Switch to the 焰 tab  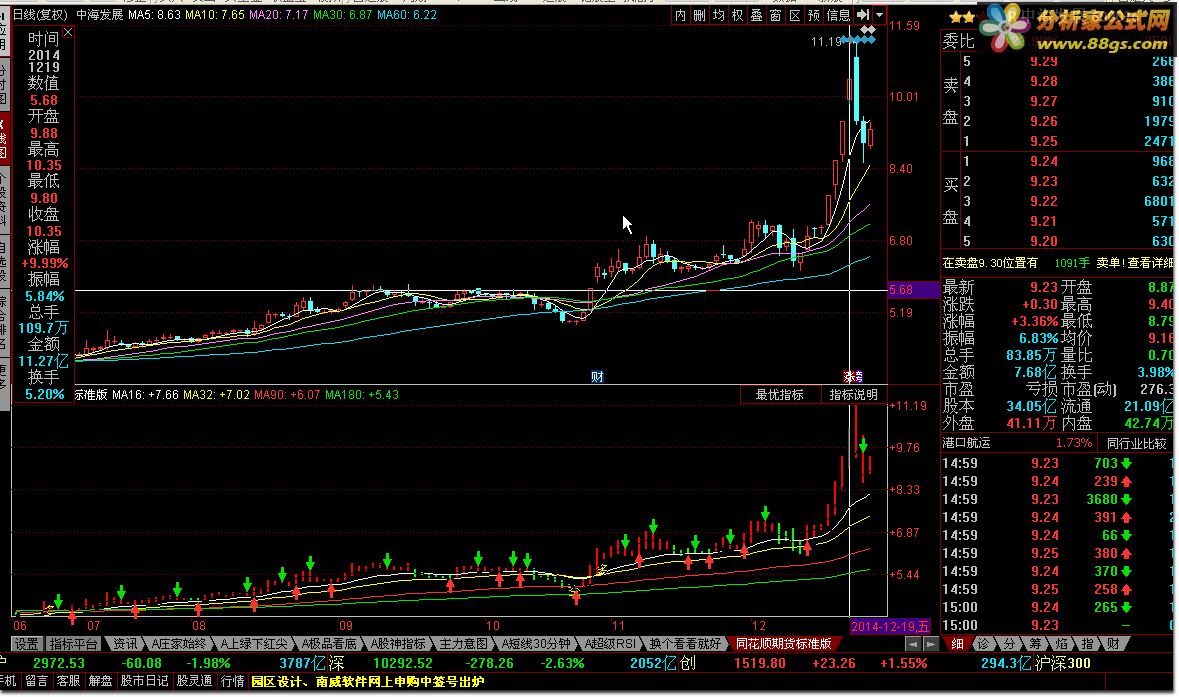[x=1061, y=644]
